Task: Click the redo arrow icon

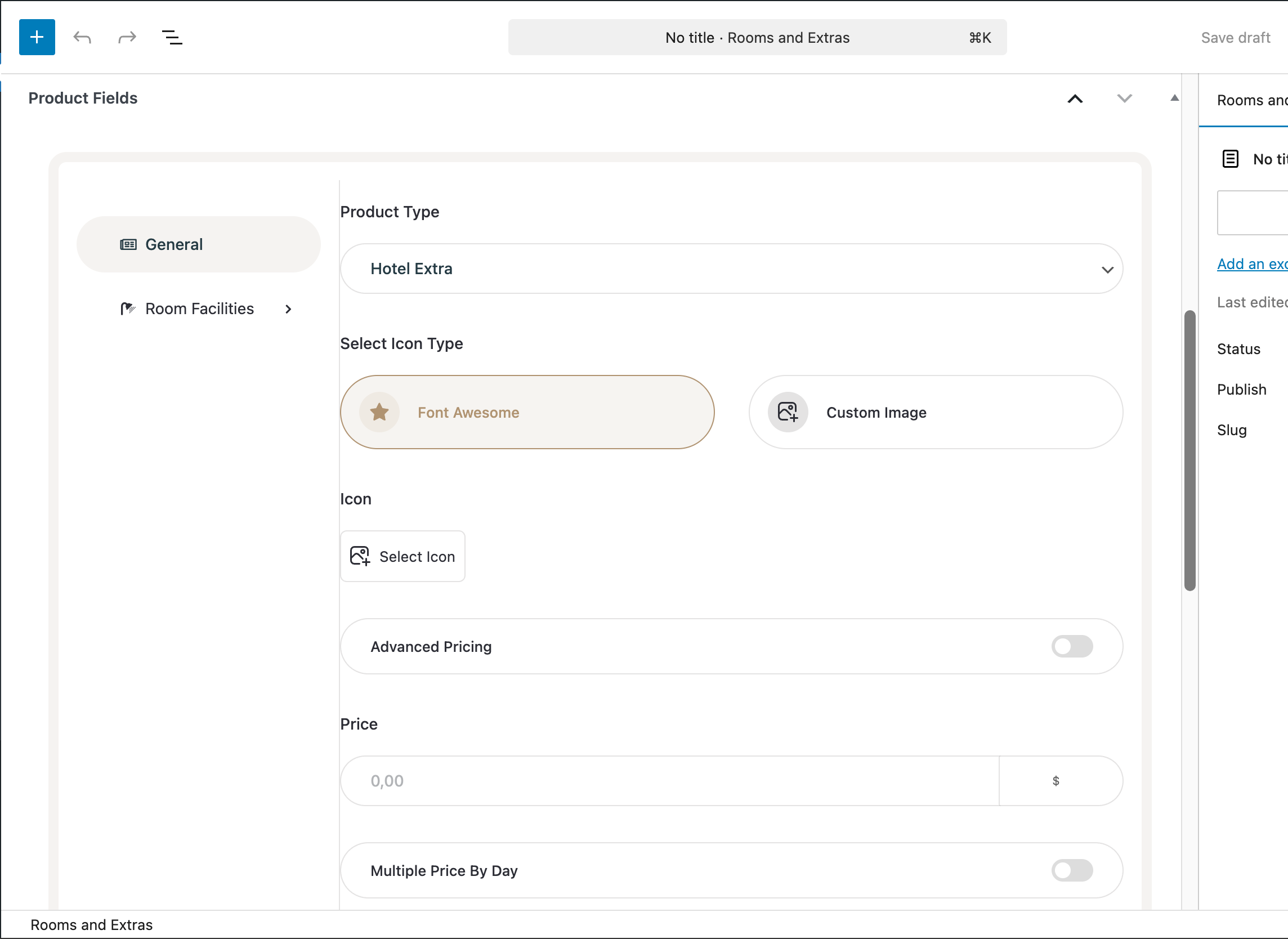Action: click(x=127, y=38)
